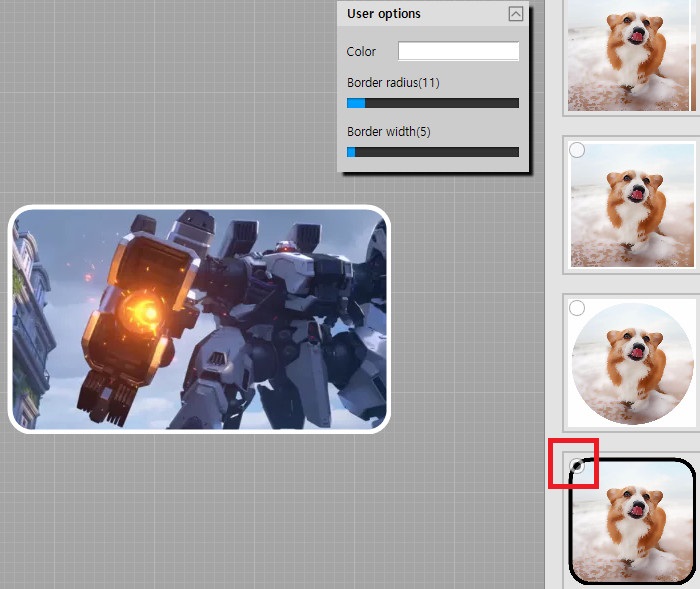This screenshot has width=700, height=589.
Task: Click the Border width(5) label
Action: (x=388, y=132)
